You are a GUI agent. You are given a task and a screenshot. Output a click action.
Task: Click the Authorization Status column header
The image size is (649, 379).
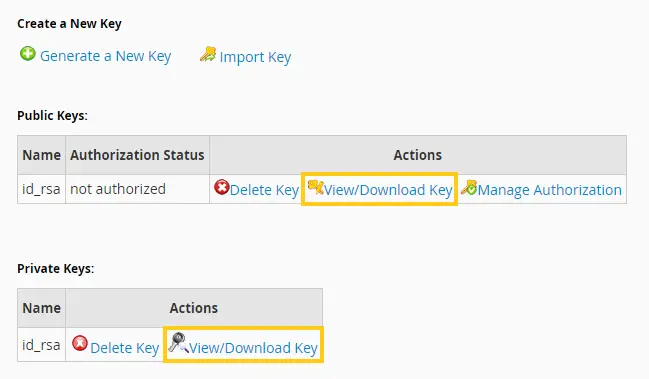[x=137, y=155]
